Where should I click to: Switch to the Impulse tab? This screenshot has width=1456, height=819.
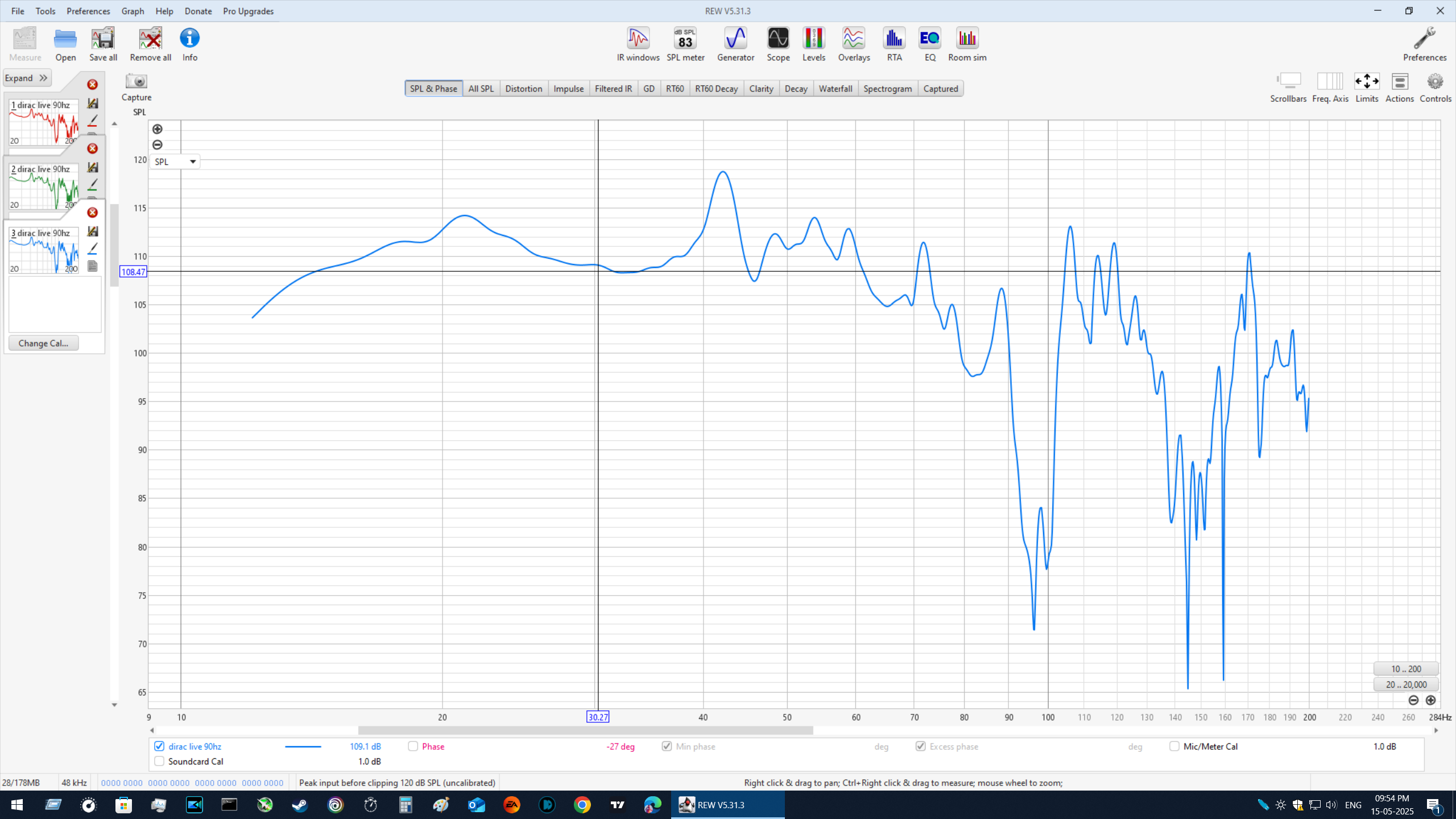[x=569, y=89]
